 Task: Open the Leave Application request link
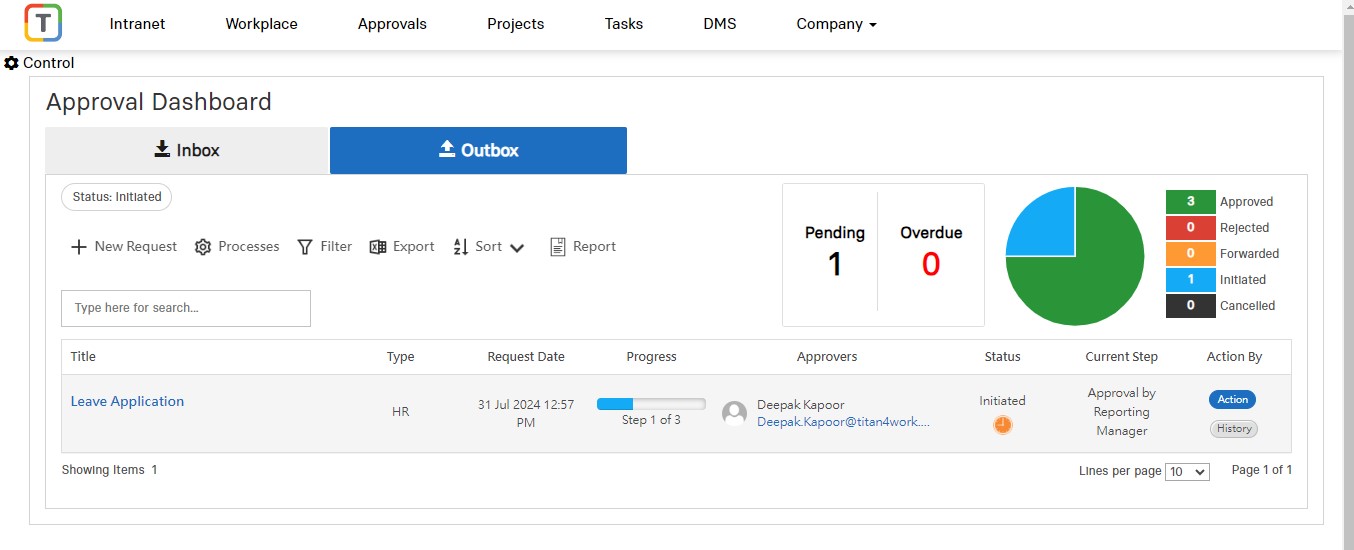tap(127, 401)
